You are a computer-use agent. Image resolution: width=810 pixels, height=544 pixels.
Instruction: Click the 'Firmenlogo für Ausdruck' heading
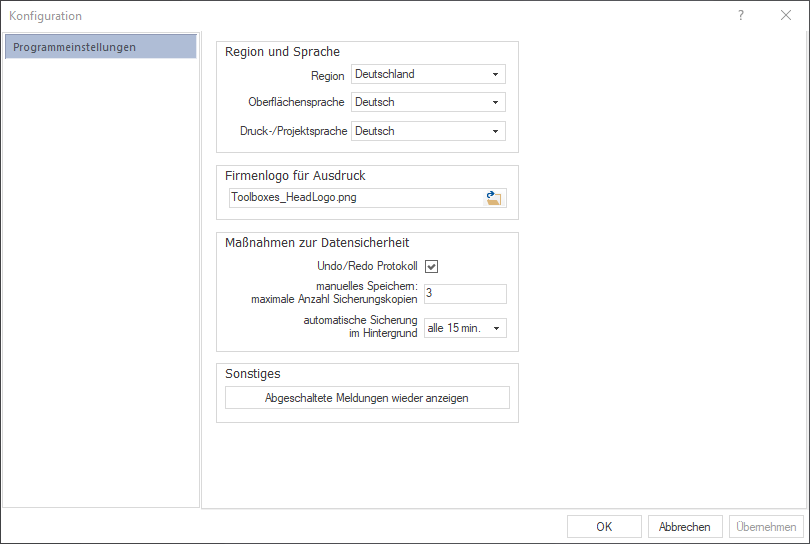(295, 176)
